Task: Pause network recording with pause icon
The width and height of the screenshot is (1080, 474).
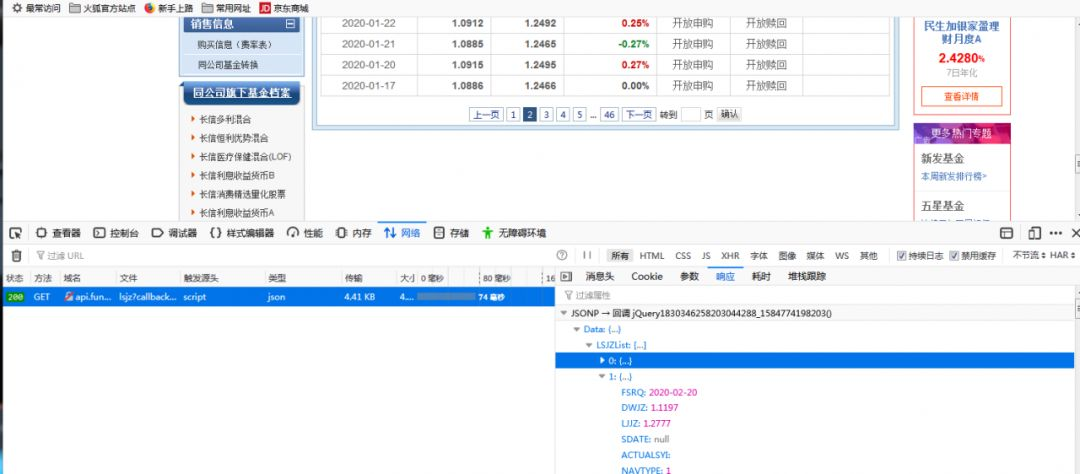Action: pyautogui.click(x=587, y=256)
